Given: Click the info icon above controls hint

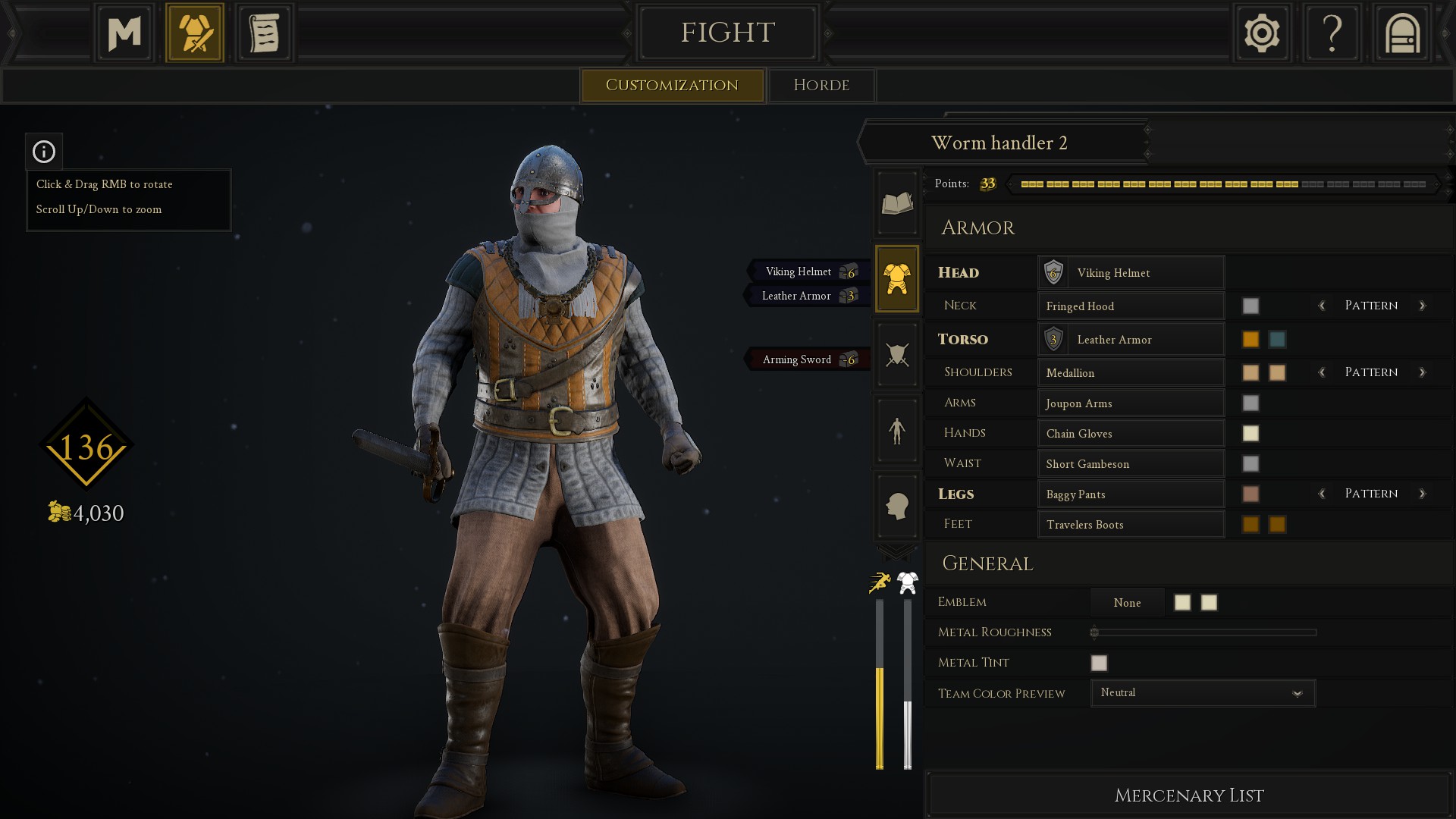Looking at the screenshot, I should (x=44, y=152).
